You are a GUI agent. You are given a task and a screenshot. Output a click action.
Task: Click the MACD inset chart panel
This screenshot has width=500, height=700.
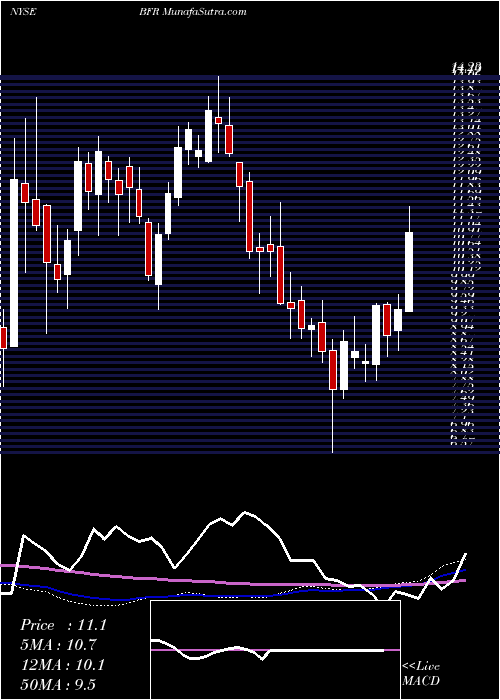point(275,650)
